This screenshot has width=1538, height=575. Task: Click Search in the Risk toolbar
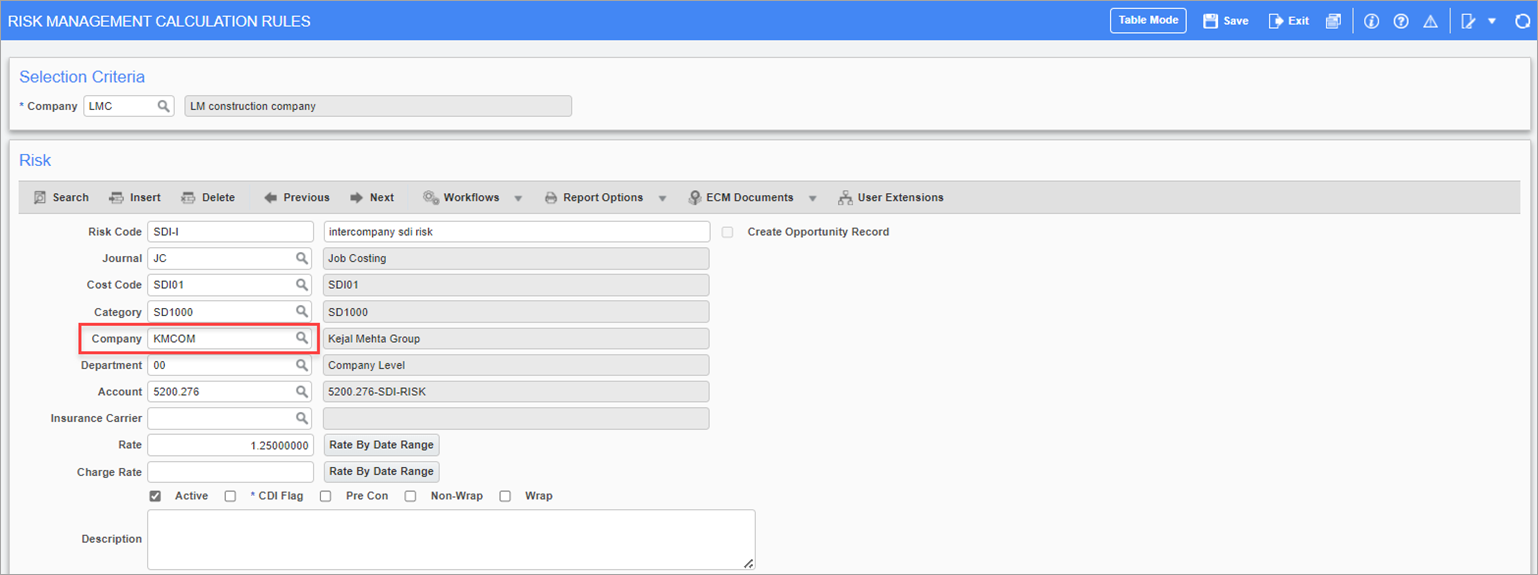click(61, 197)
